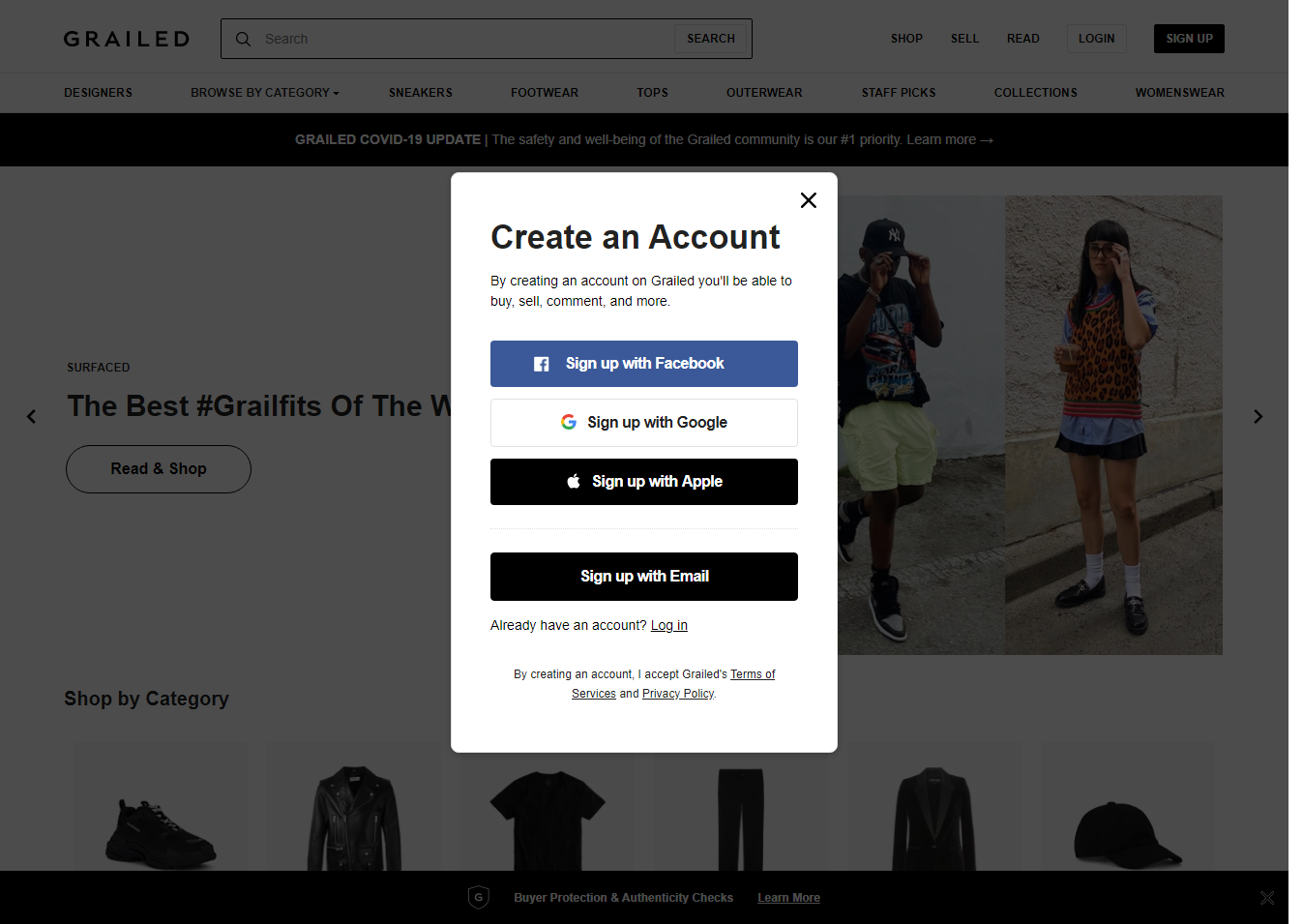Image resolution: width=1303 pixels, height=924 pixels.
Task: Click the Apple logo icon
Action: [574, 481]
